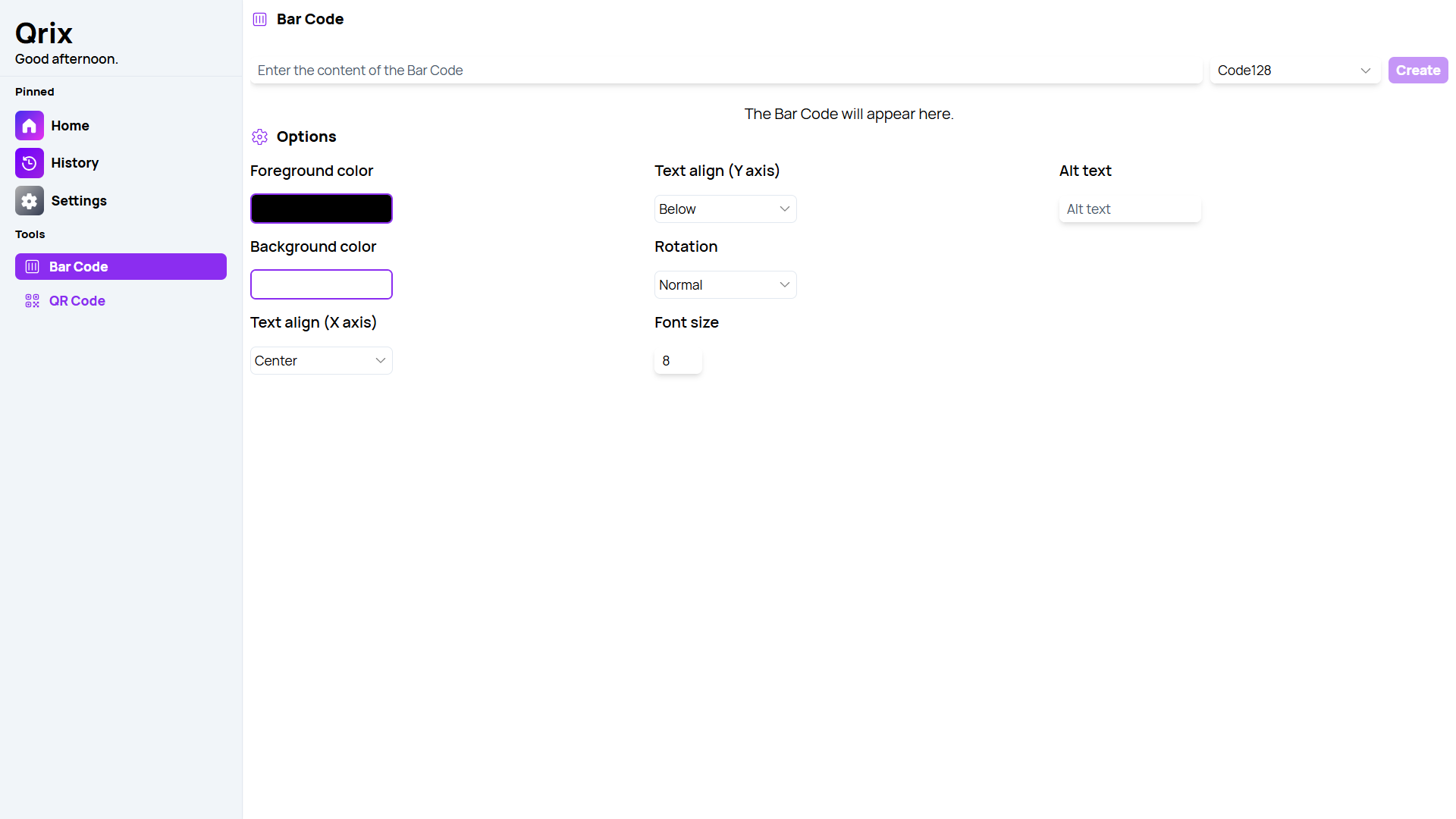Expand the Text align Y axis dropdown
This screenshot has width=1456, height=819.
[724, 209]
